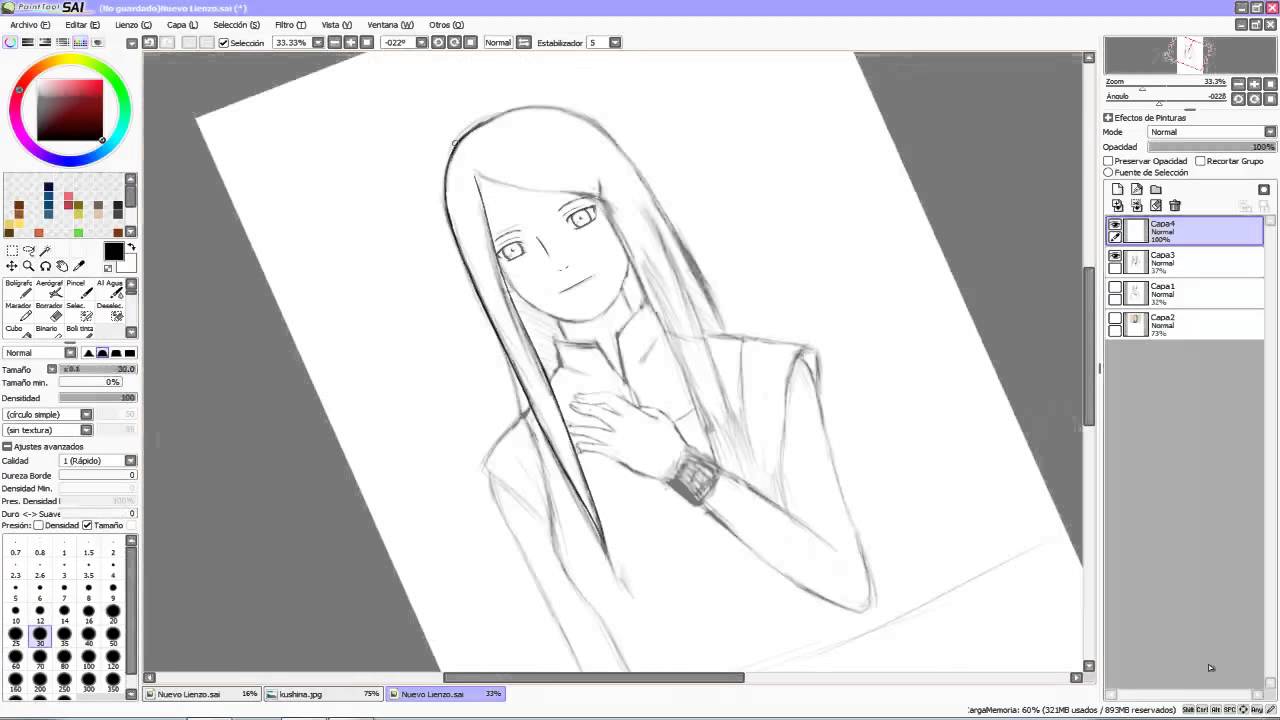Open the Ventana menu
The image size is (1280, 720).
pos(390,25)
